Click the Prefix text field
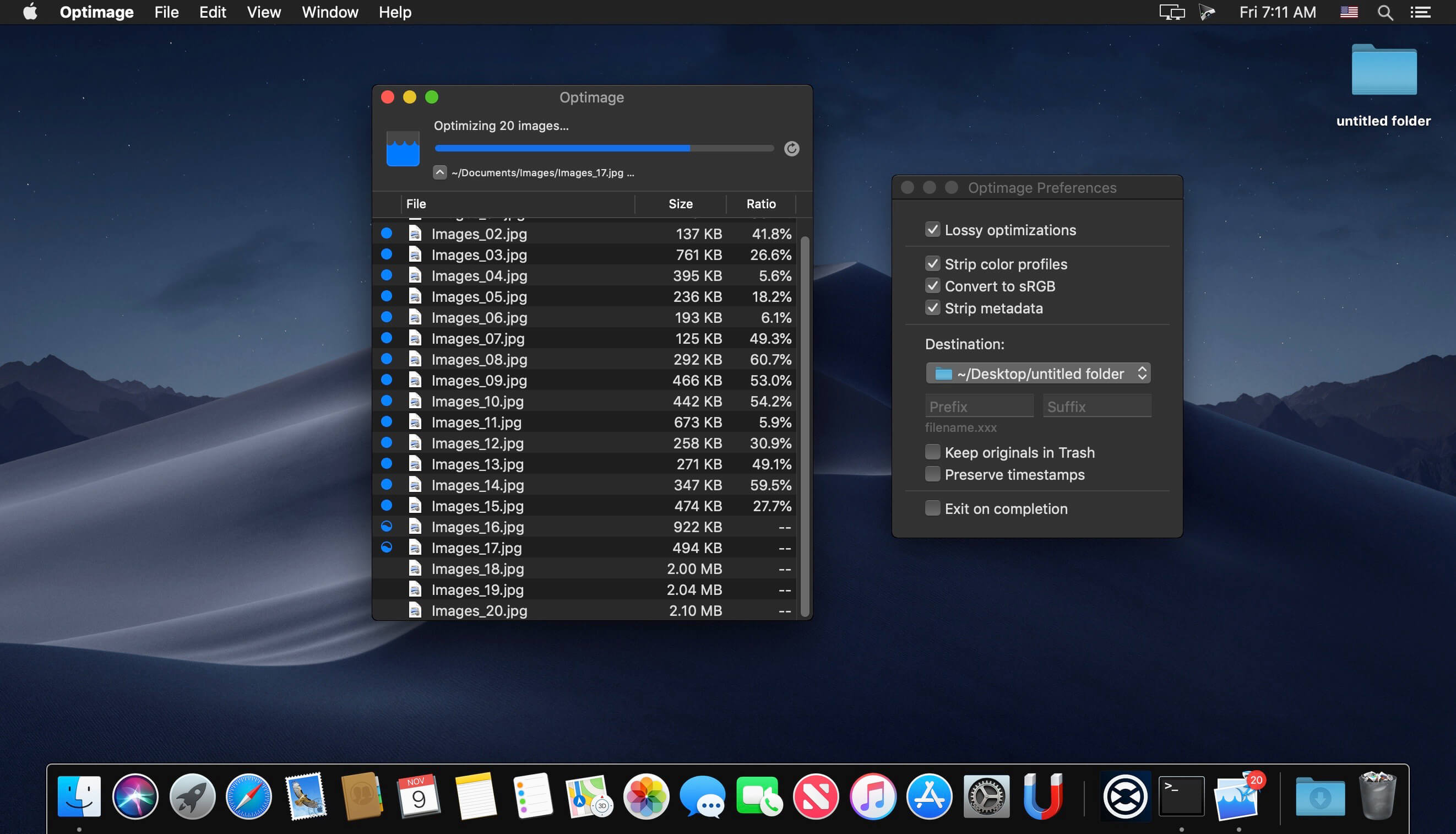Image resolution: width=1456 pixels, height=834 pixels. [979, 406]
